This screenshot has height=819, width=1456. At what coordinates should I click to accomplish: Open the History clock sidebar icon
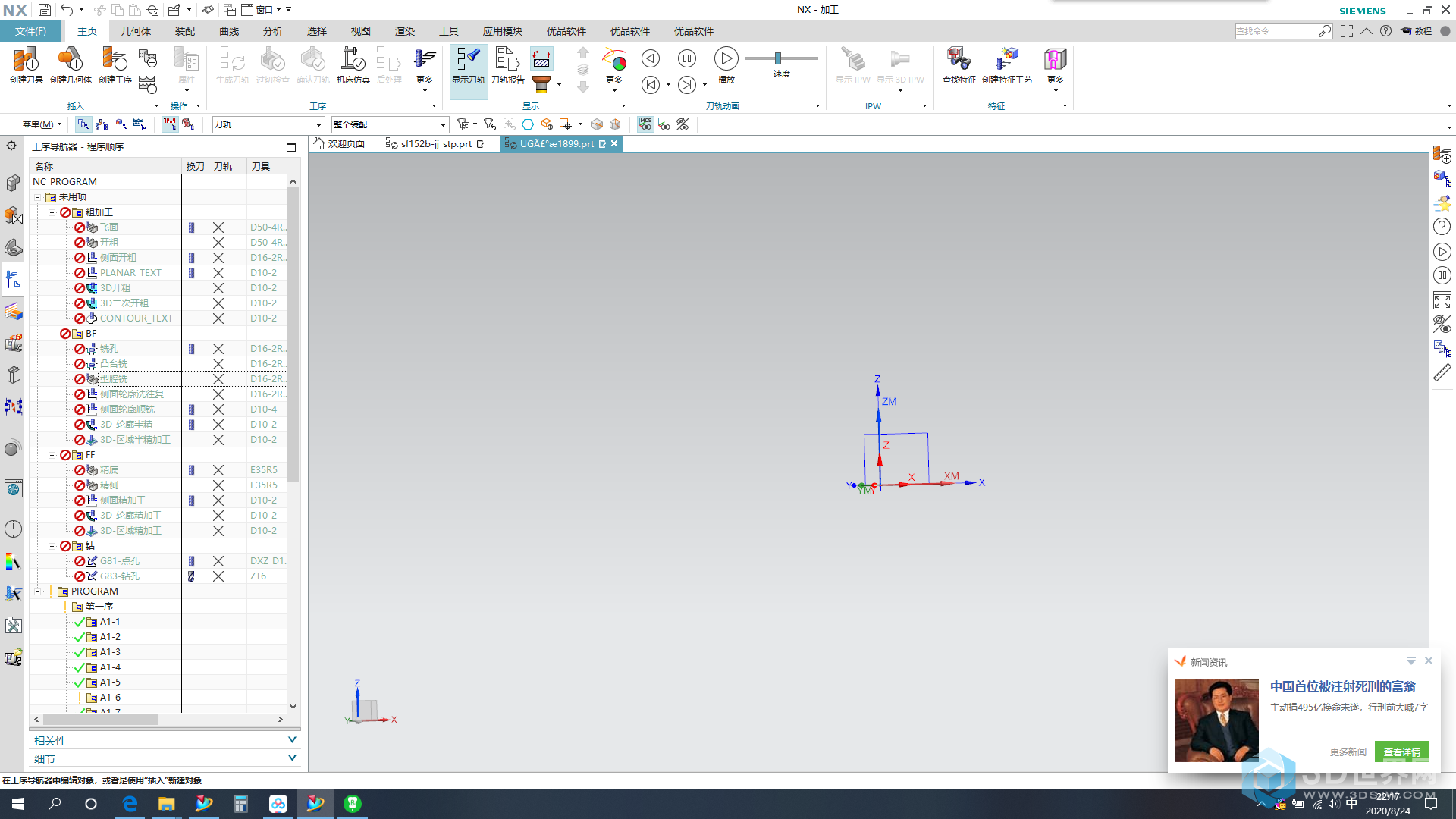coord(13,529)
